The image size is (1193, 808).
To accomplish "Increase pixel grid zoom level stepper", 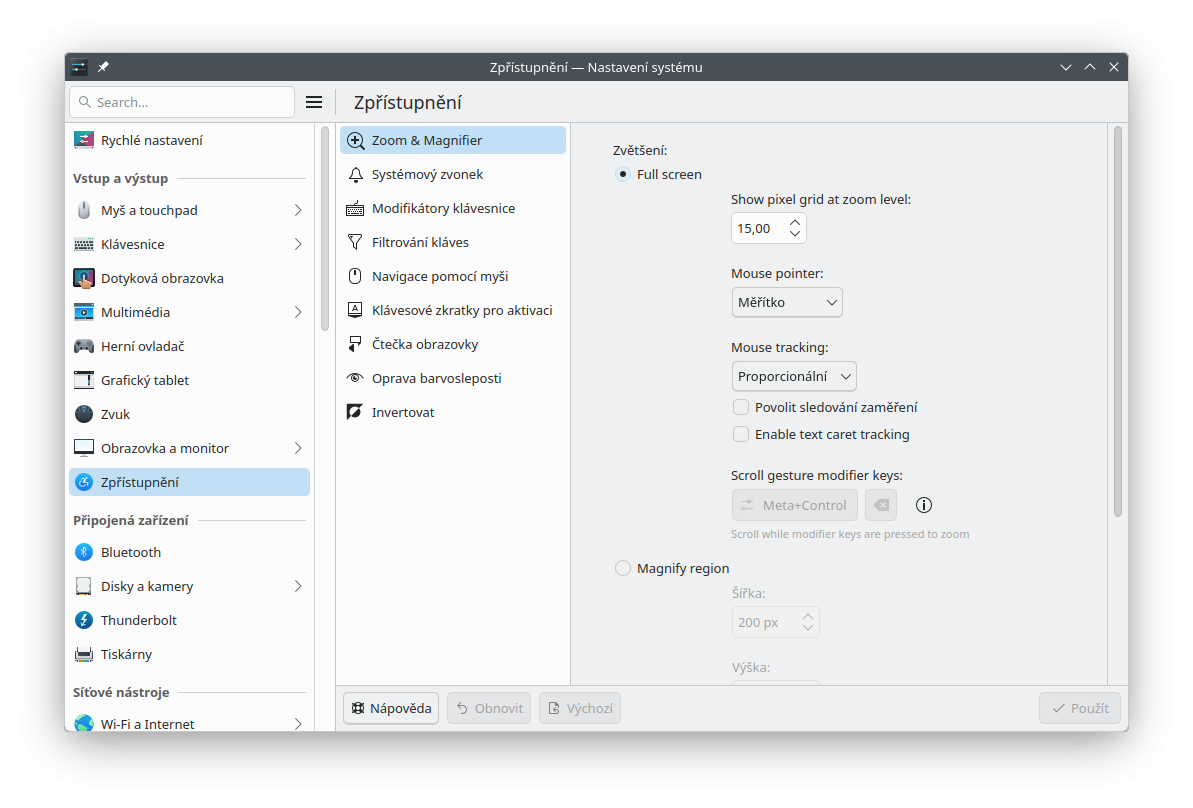I will pyautogui.click(x=795, y=222).
